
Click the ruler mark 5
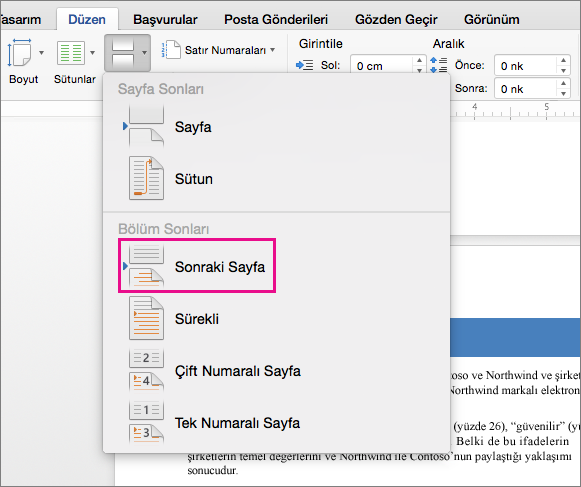[547, 107]
